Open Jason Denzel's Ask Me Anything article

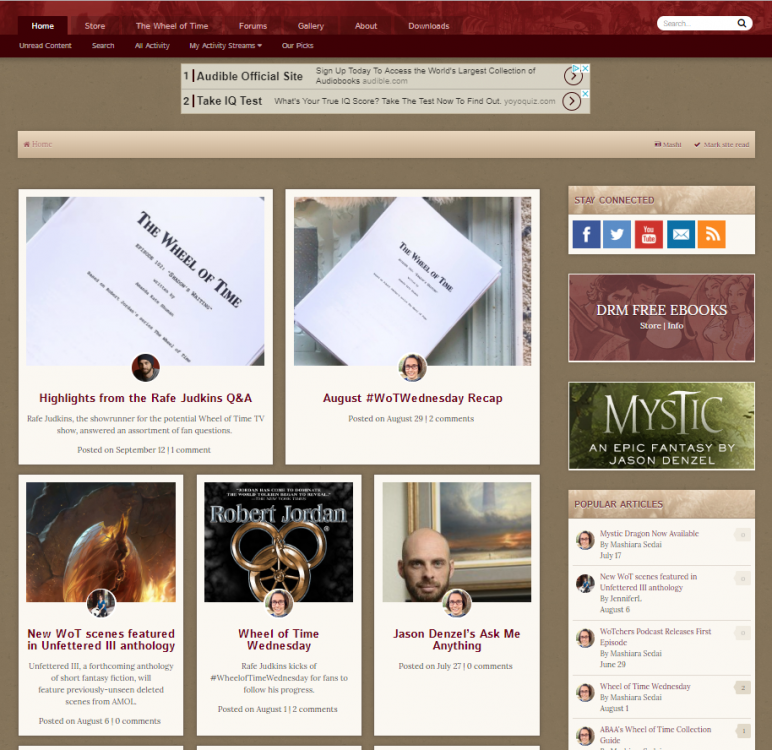point(456,639)
